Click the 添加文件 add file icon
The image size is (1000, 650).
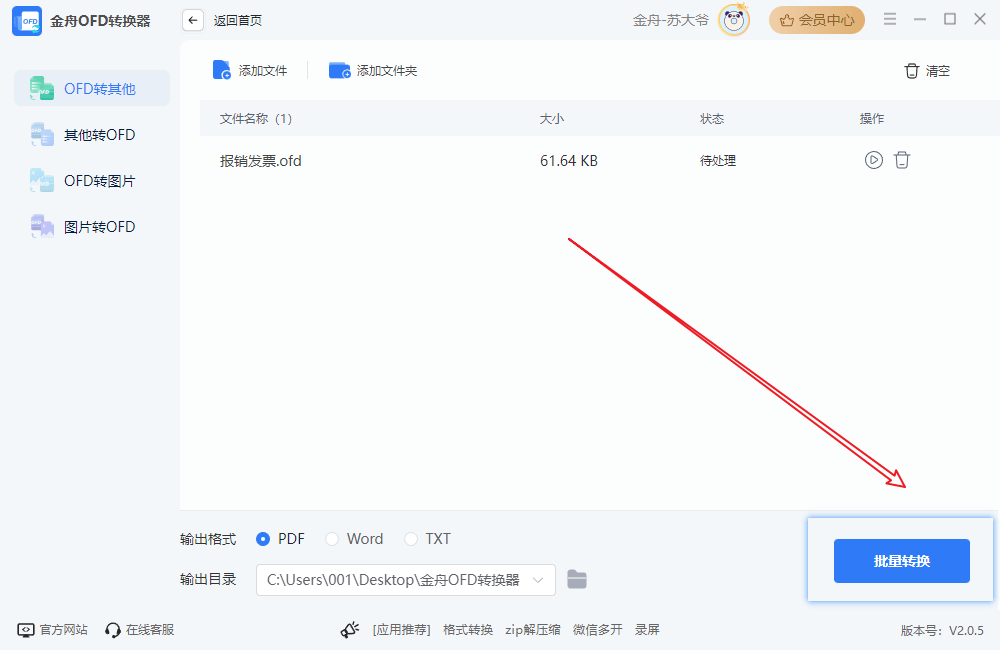pos(222,70)
